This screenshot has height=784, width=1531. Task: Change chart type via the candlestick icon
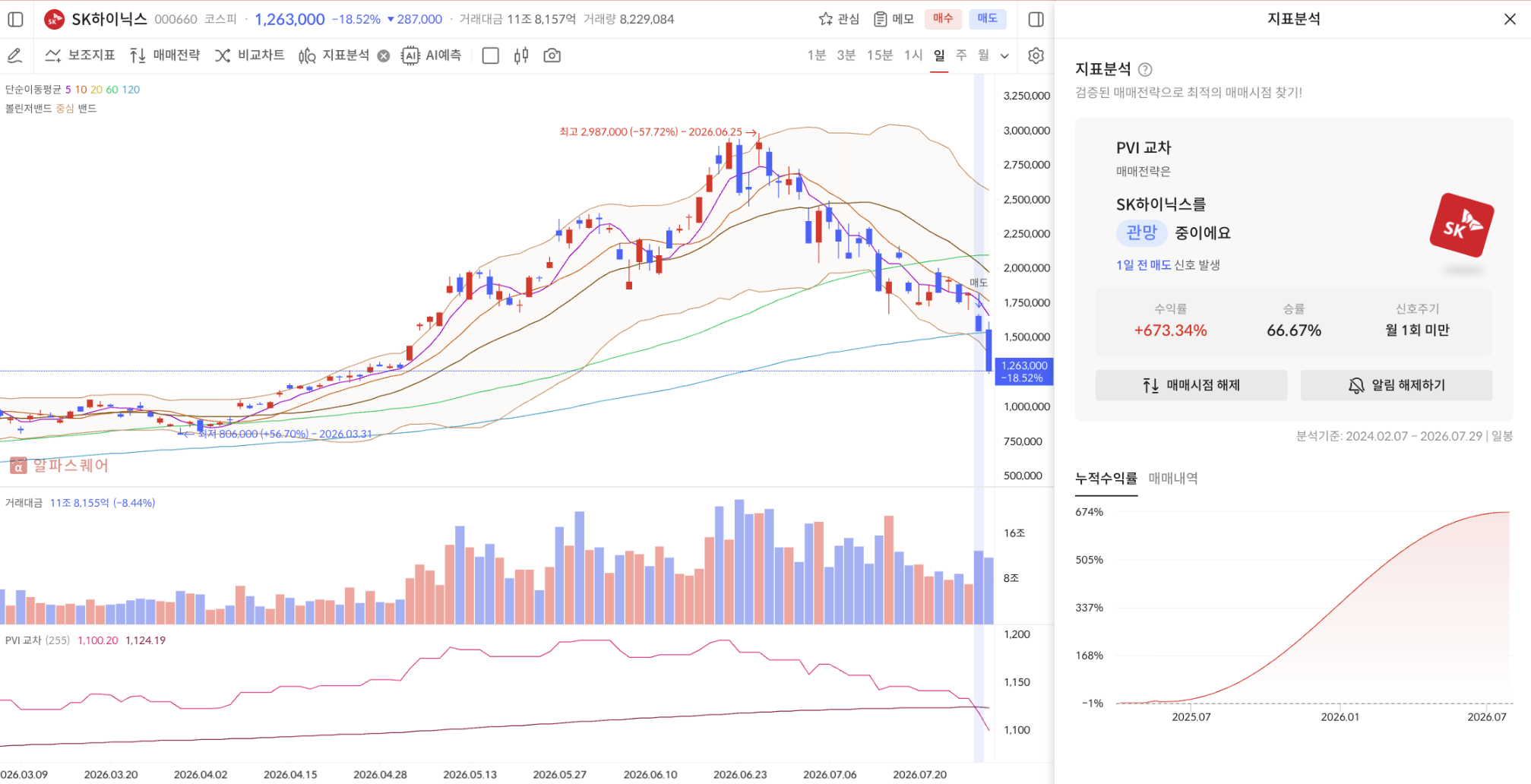coord(521,55)
